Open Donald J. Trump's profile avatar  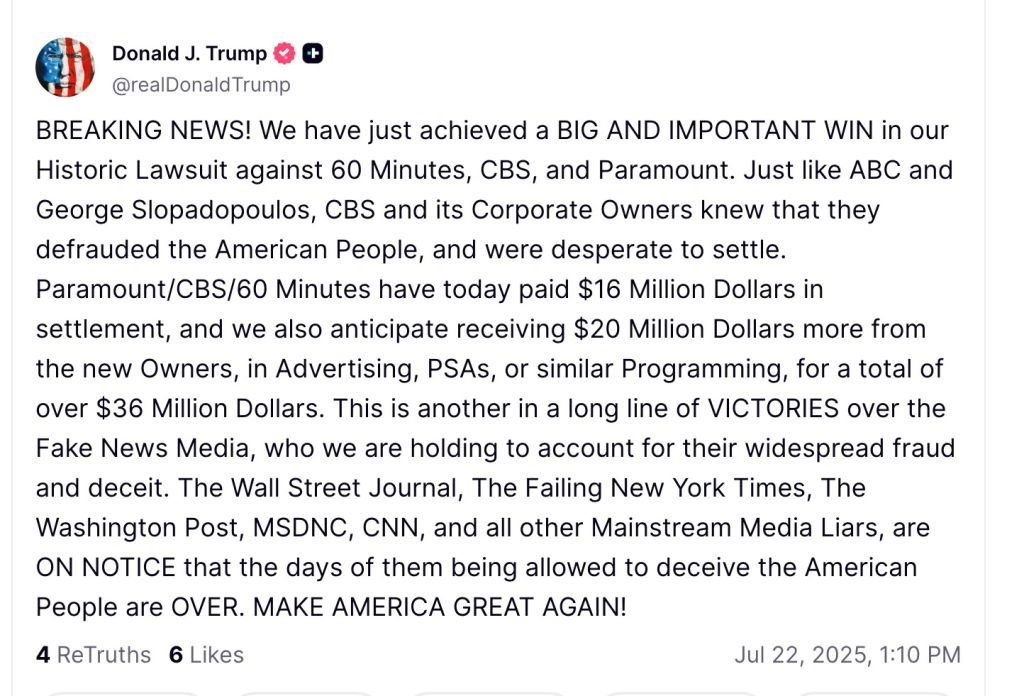[65, 67]
